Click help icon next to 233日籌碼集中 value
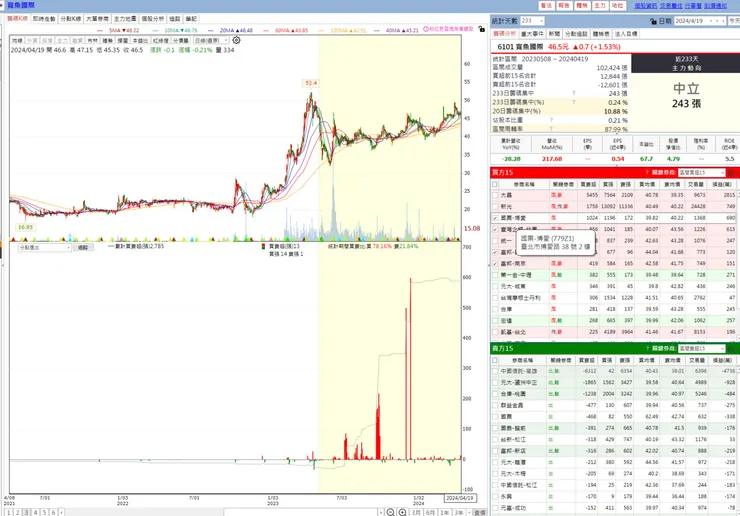Screen dimensions: 740x516 [x=574, y=93]
